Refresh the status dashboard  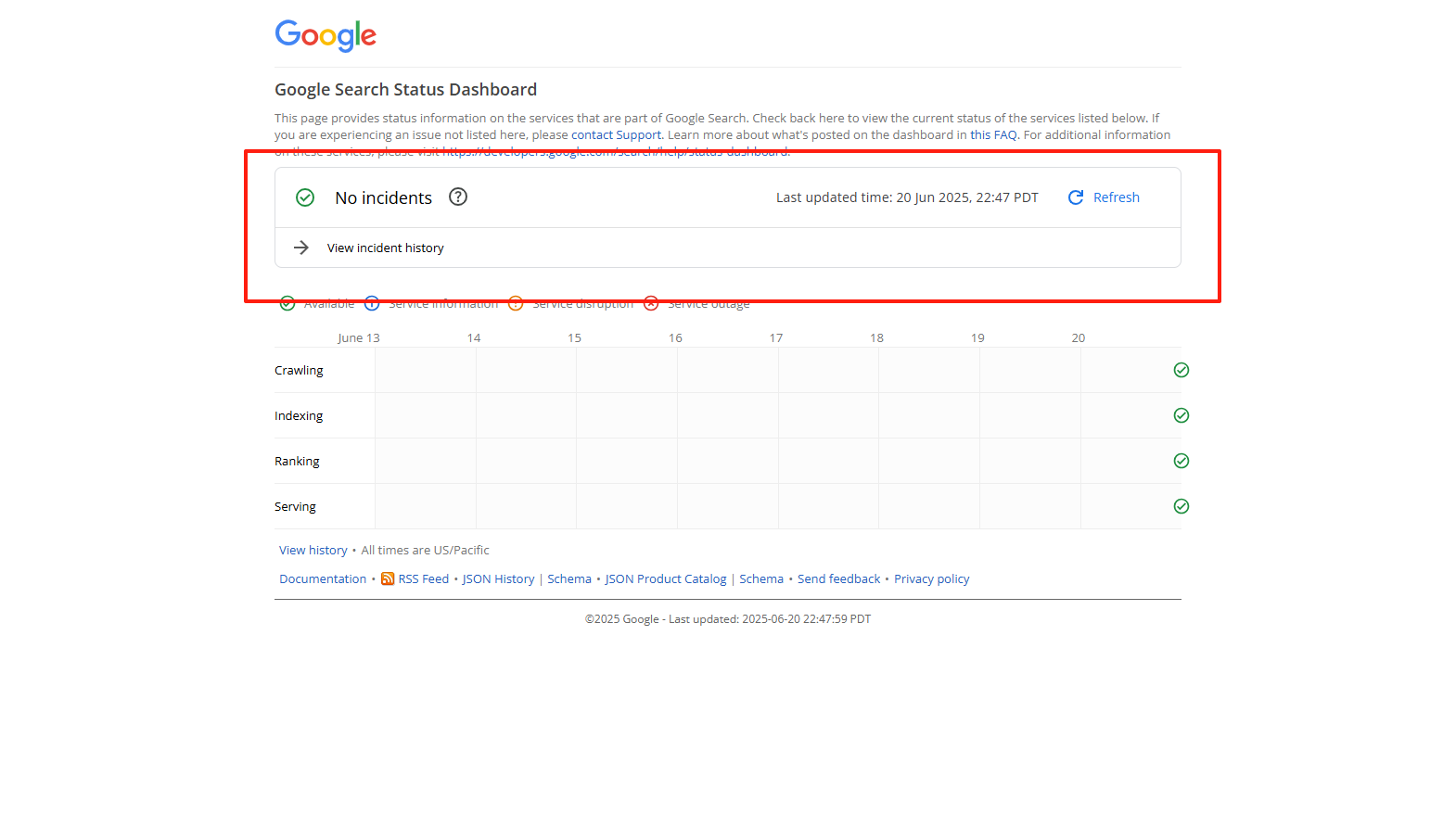pyautogui.click(x=1104, y=197)
